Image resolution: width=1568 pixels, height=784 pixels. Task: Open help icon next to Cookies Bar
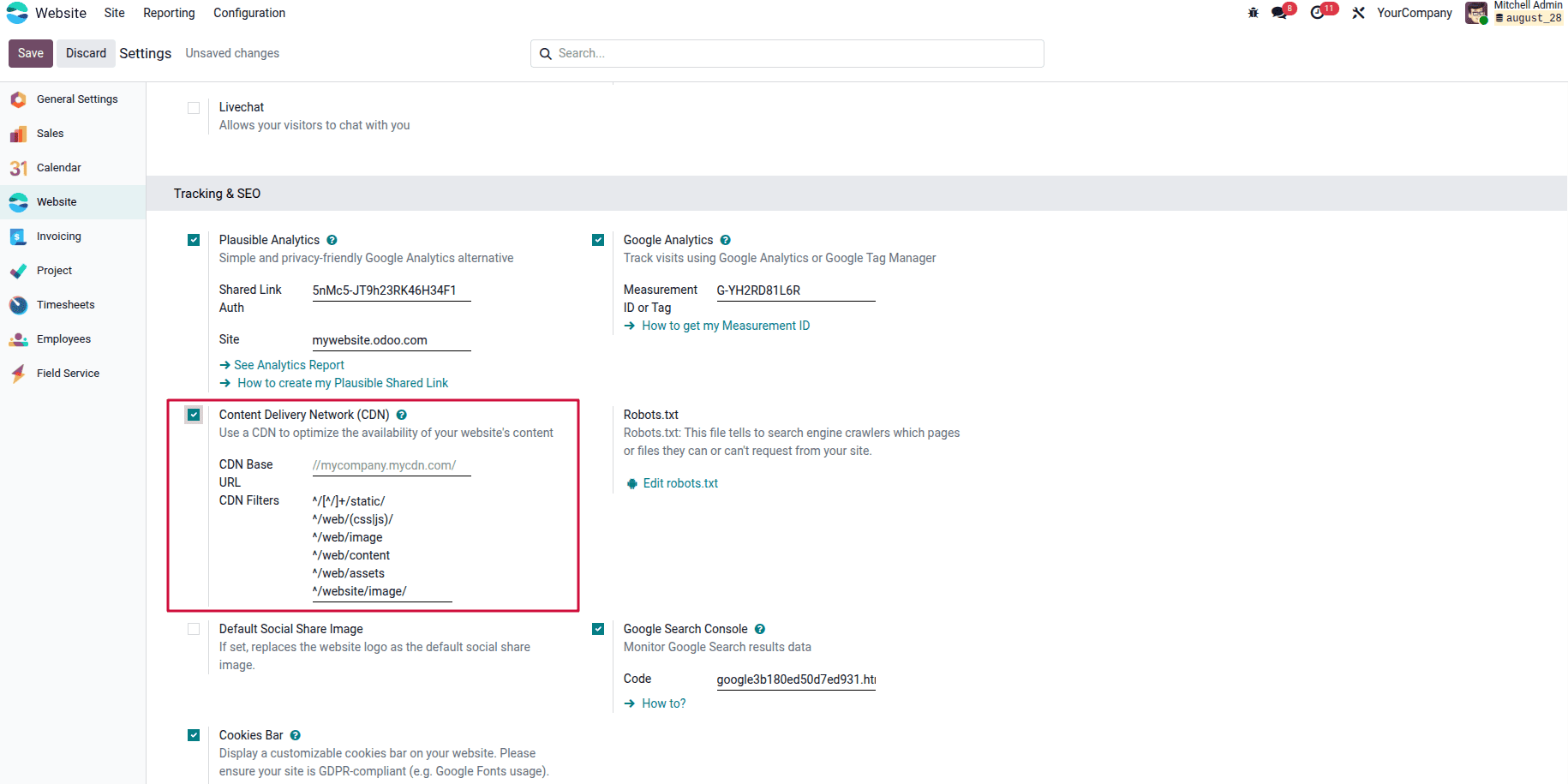(x=295, y=735)
